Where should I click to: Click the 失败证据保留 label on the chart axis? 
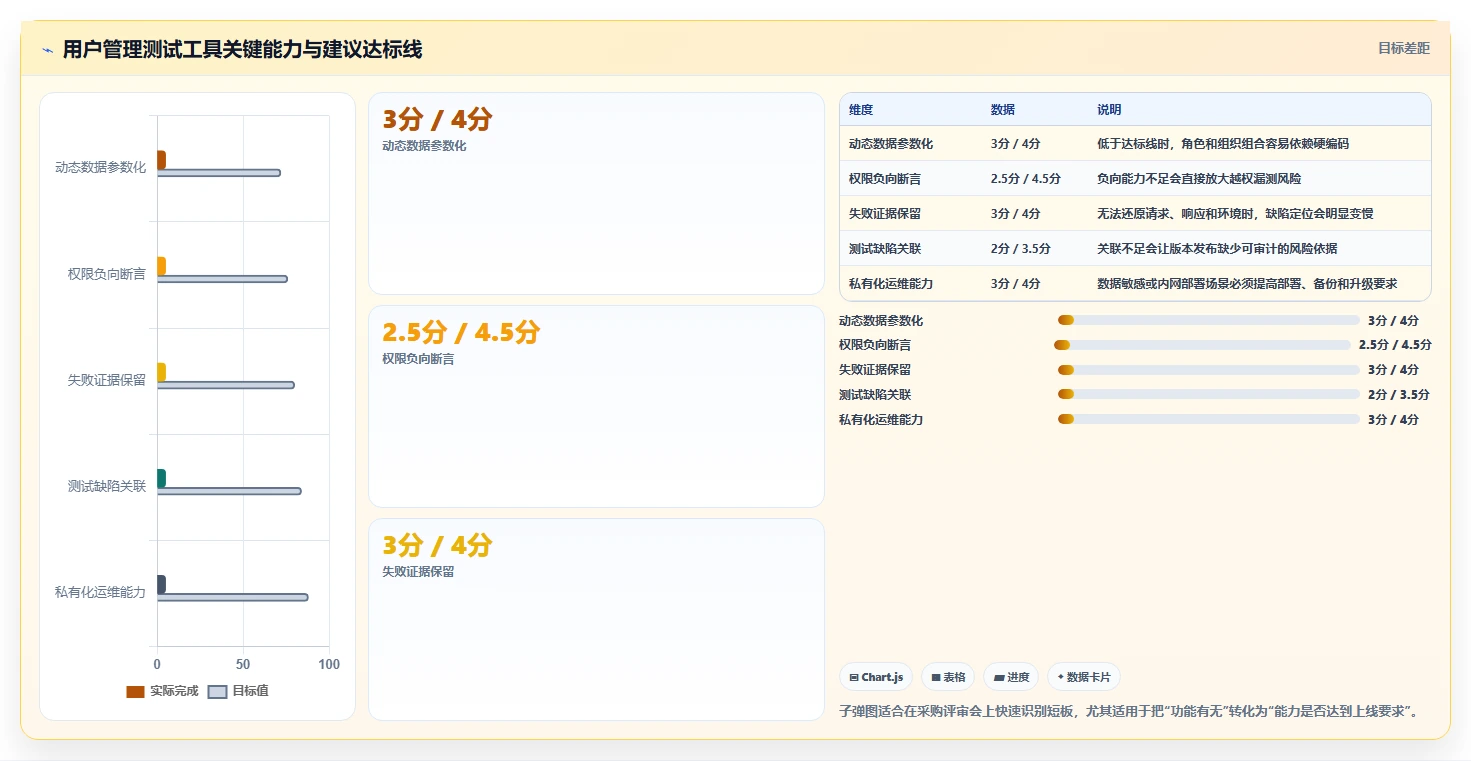click(107, 380)
